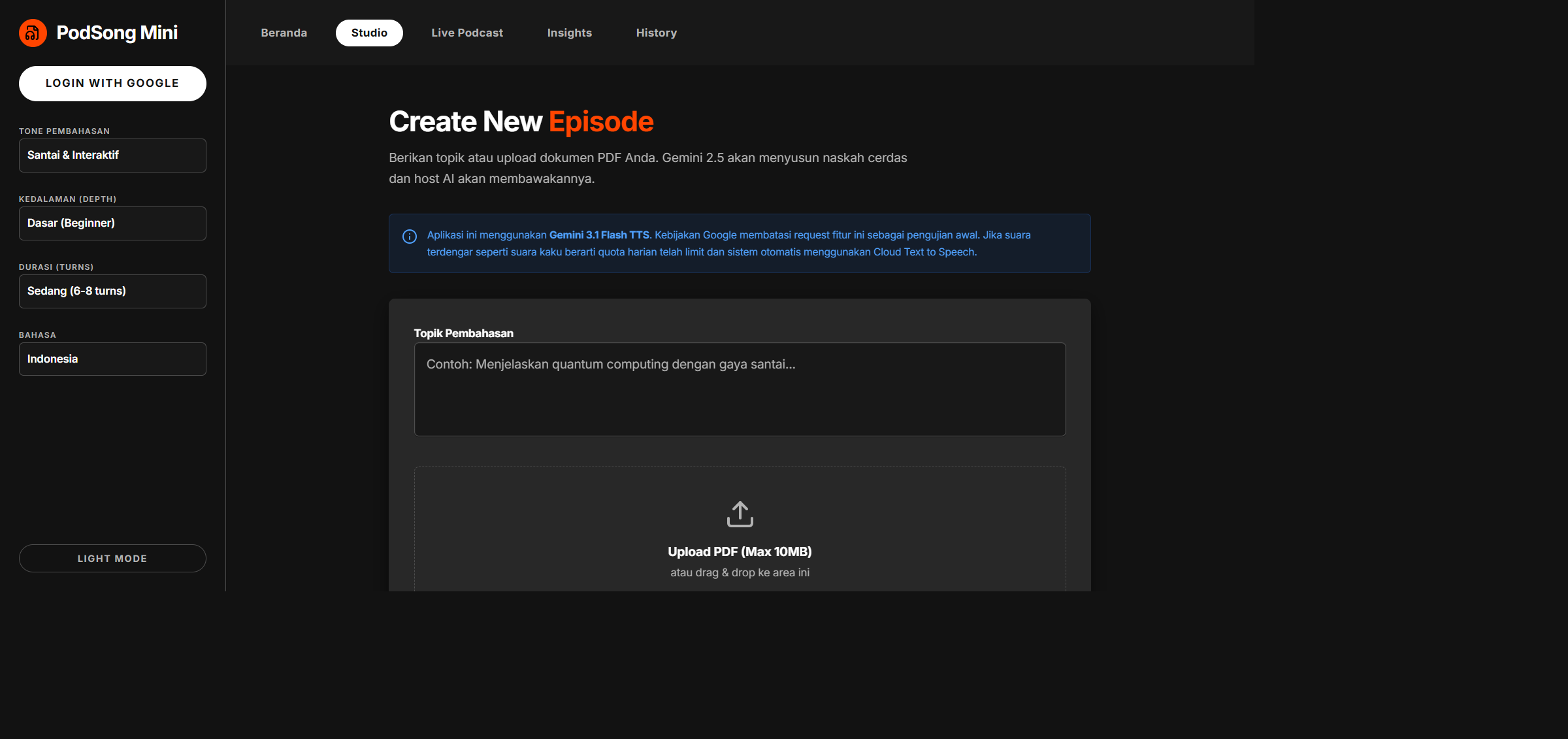Open the Durasi (Turns) dropdown

(112, 291)
